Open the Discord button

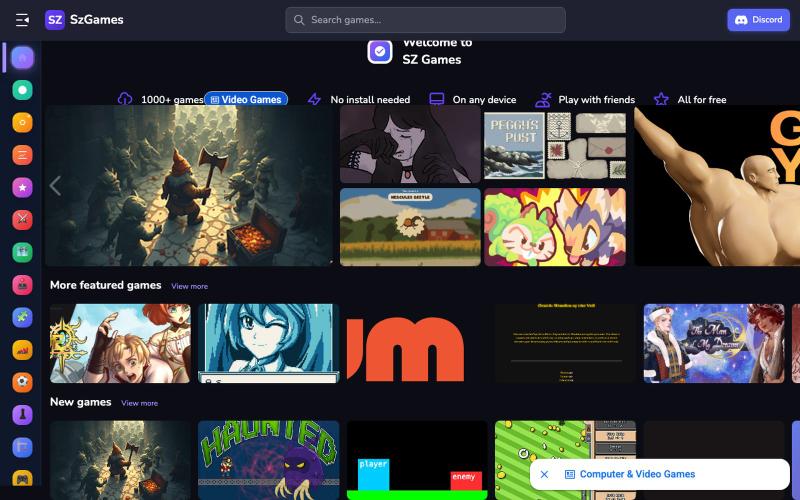coord(758,20)
